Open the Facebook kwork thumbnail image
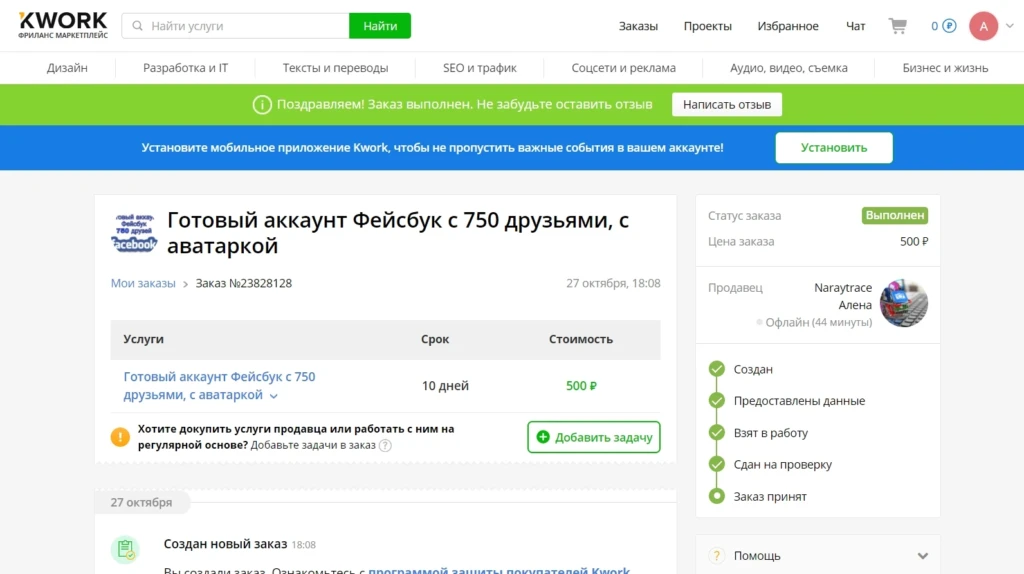This screenshot has height=574, width=1024. coord(134,233)
